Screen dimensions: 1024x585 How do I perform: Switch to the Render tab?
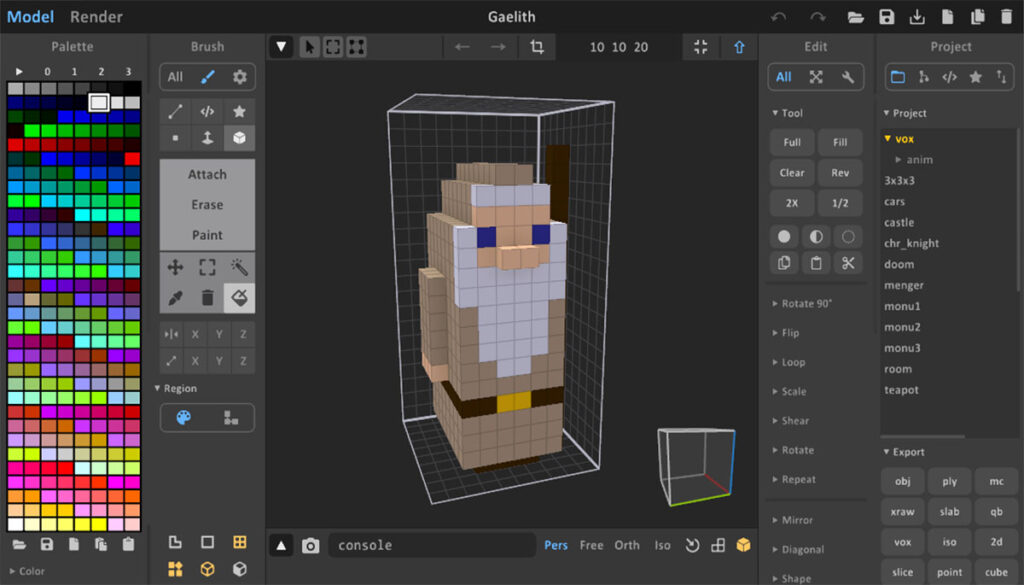click(x=96, y=17)
